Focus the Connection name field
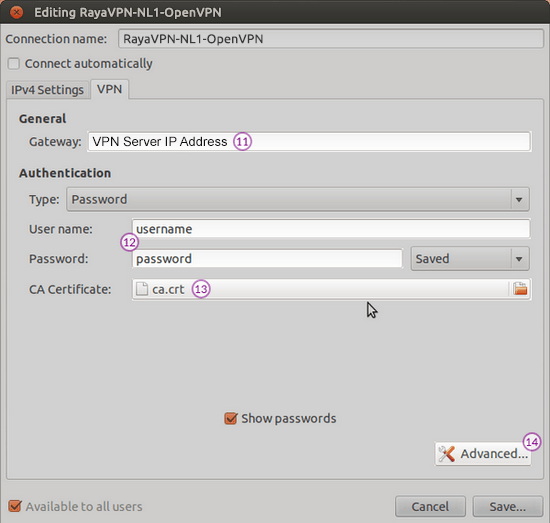 331,39
